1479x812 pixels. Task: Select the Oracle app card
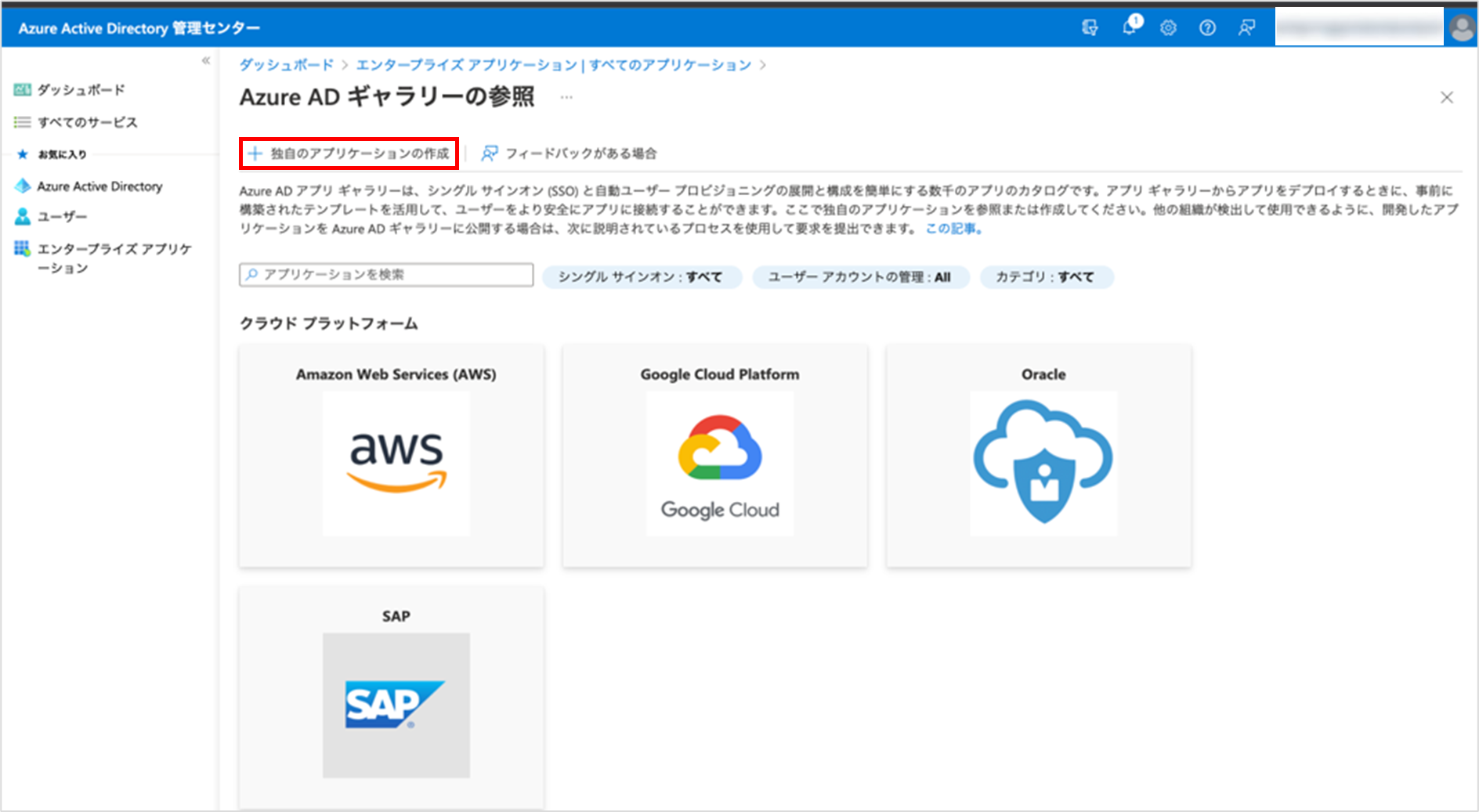1039,455
